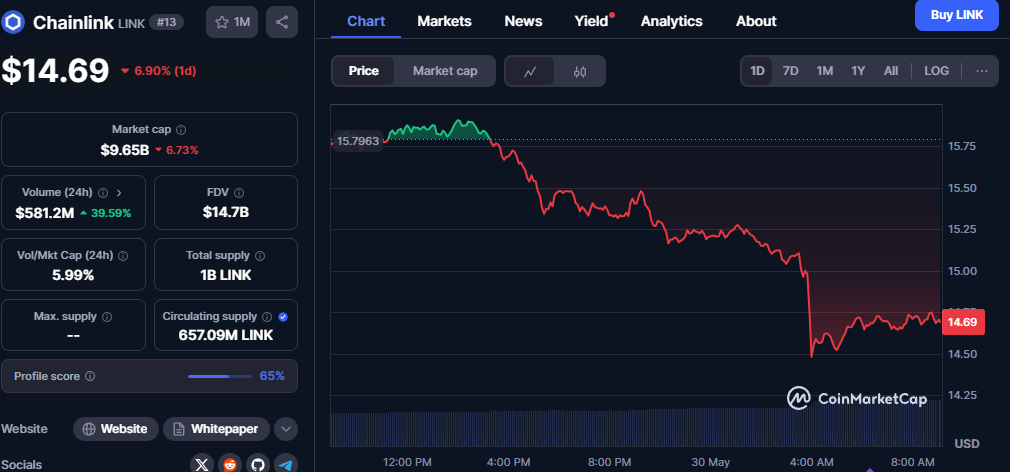The image size is (1010, 472).
Task: Click the $9.65B market cap value
Action: pyautogui.click(x=124, y=150)
